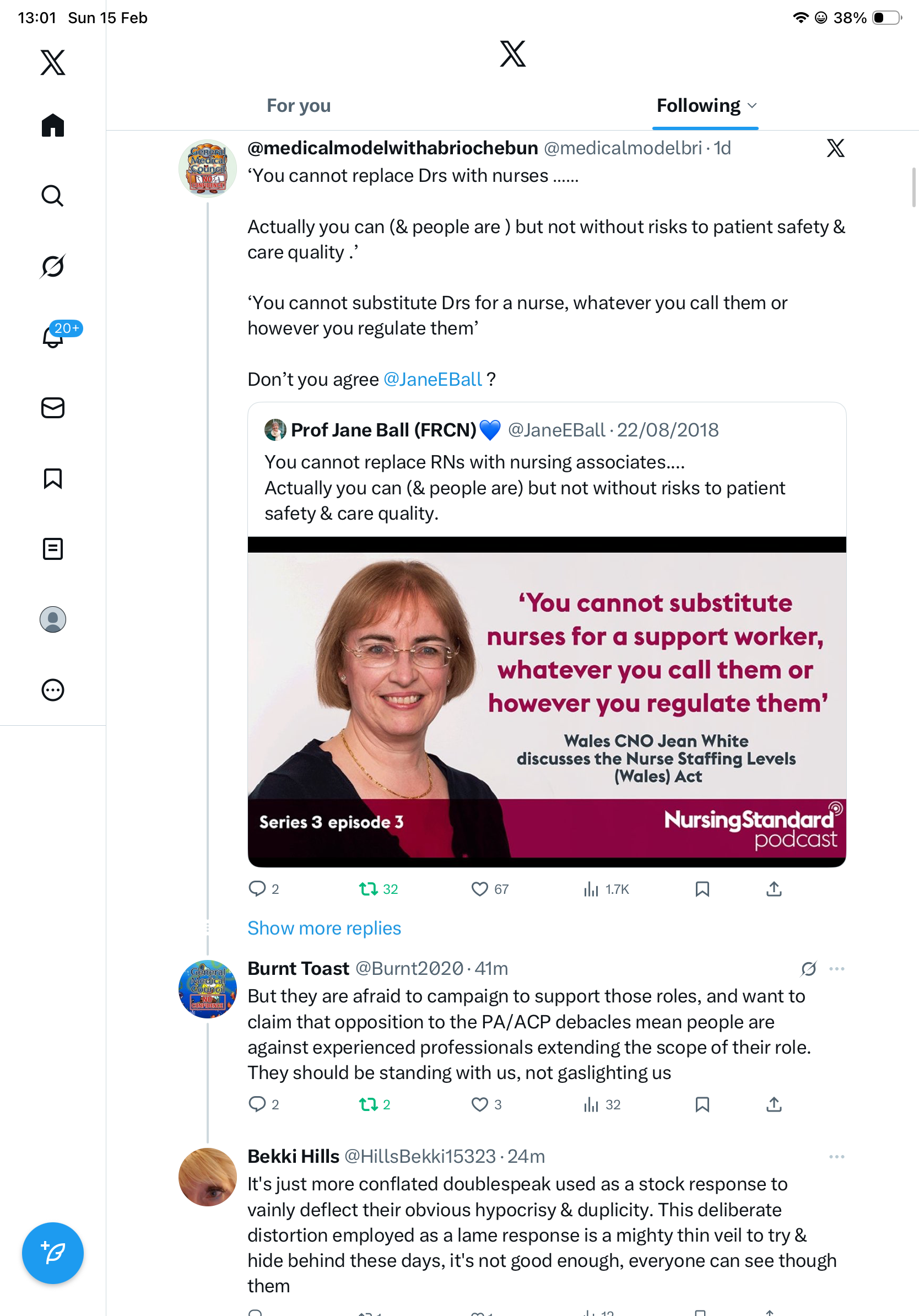Open the More circle menu in sidebar
Screen dimensions: 919x1316
click(53, 689)
